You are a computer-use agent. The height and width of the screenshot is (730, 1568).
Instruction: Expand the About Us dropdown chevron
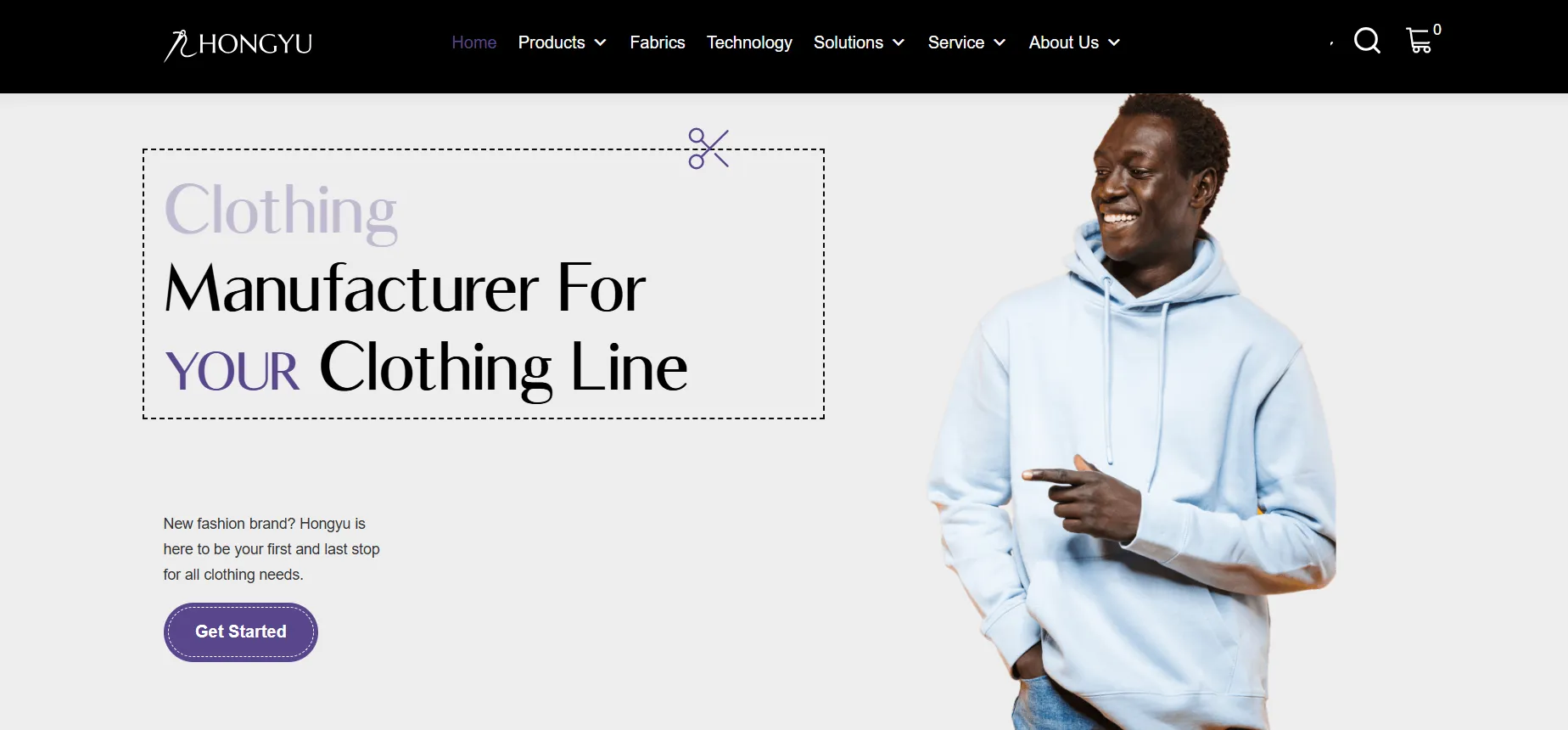[1114, 42]
